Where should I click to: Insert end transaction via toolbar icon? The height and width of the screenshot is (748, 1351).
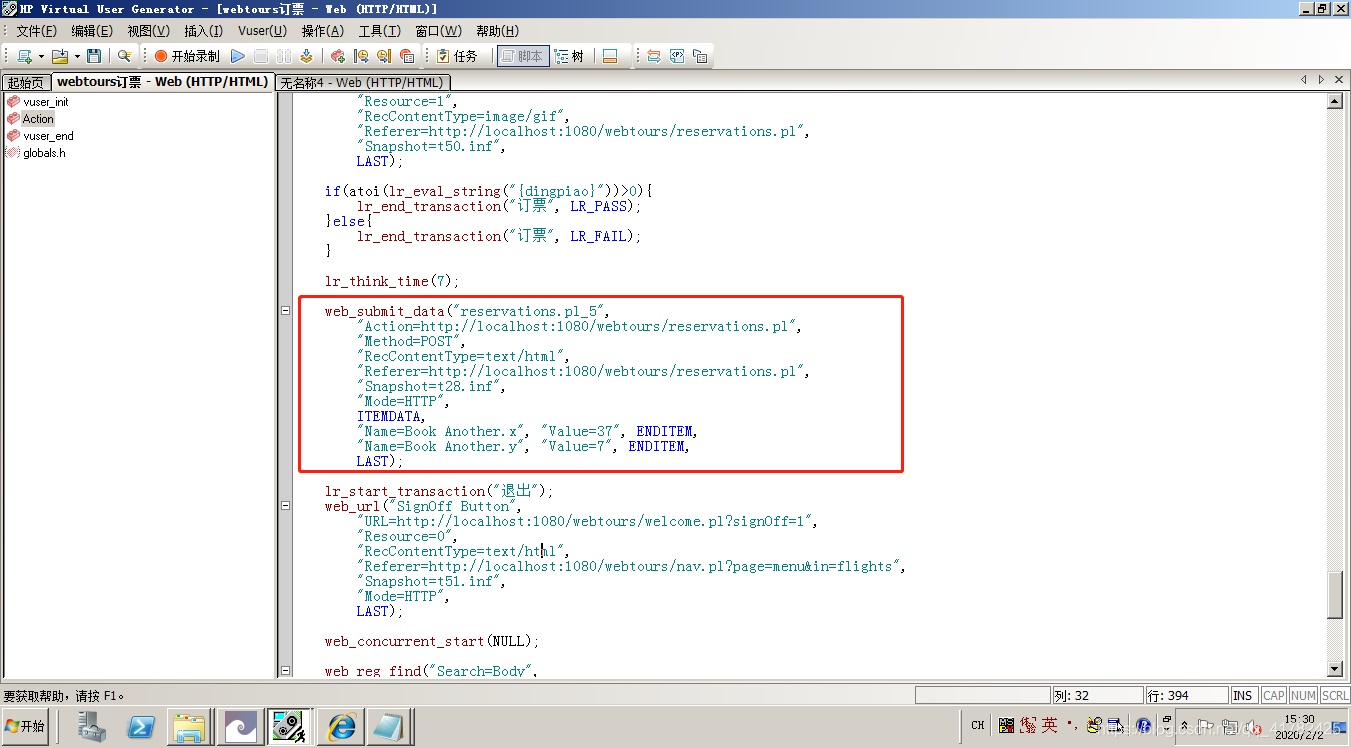384,56
